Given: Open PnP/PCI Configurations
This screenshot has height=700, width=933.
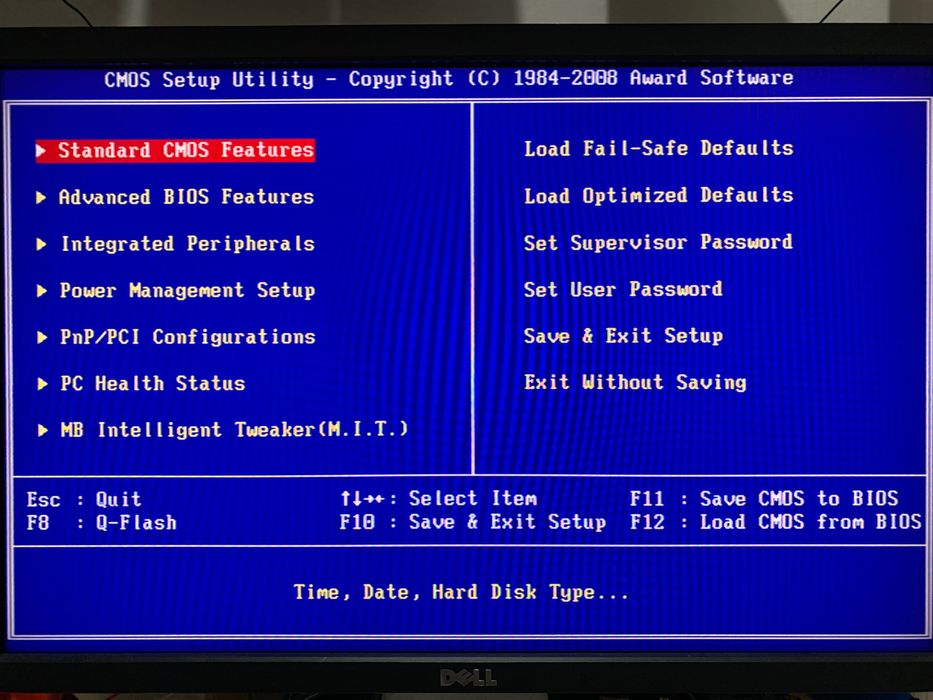Looking at the screenshot, I should click(187, 338).
